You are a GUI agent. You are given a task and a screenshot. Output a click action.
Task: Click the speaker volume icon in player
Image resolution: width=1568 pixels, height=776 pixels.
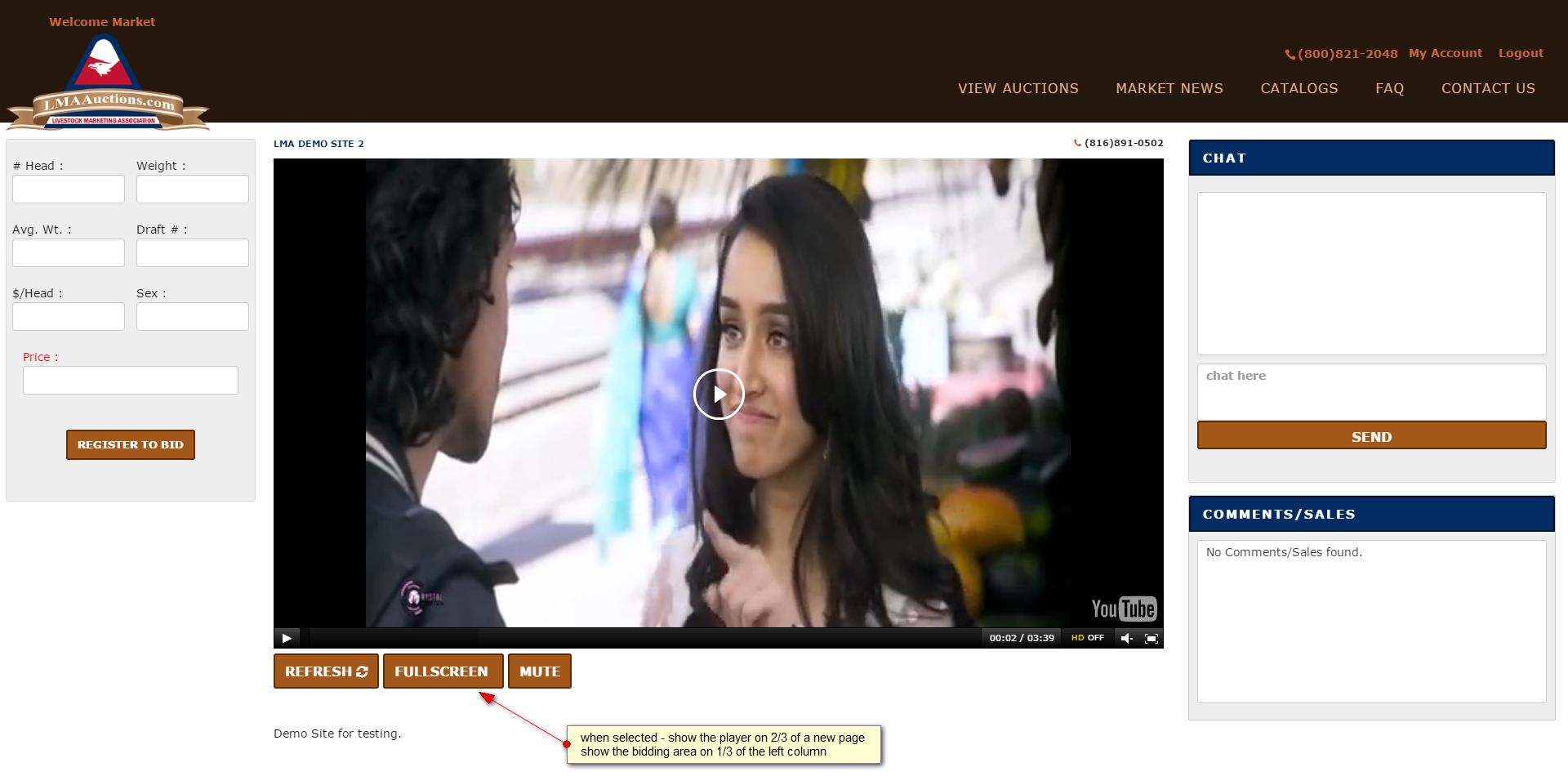[x=1127, y=638]
